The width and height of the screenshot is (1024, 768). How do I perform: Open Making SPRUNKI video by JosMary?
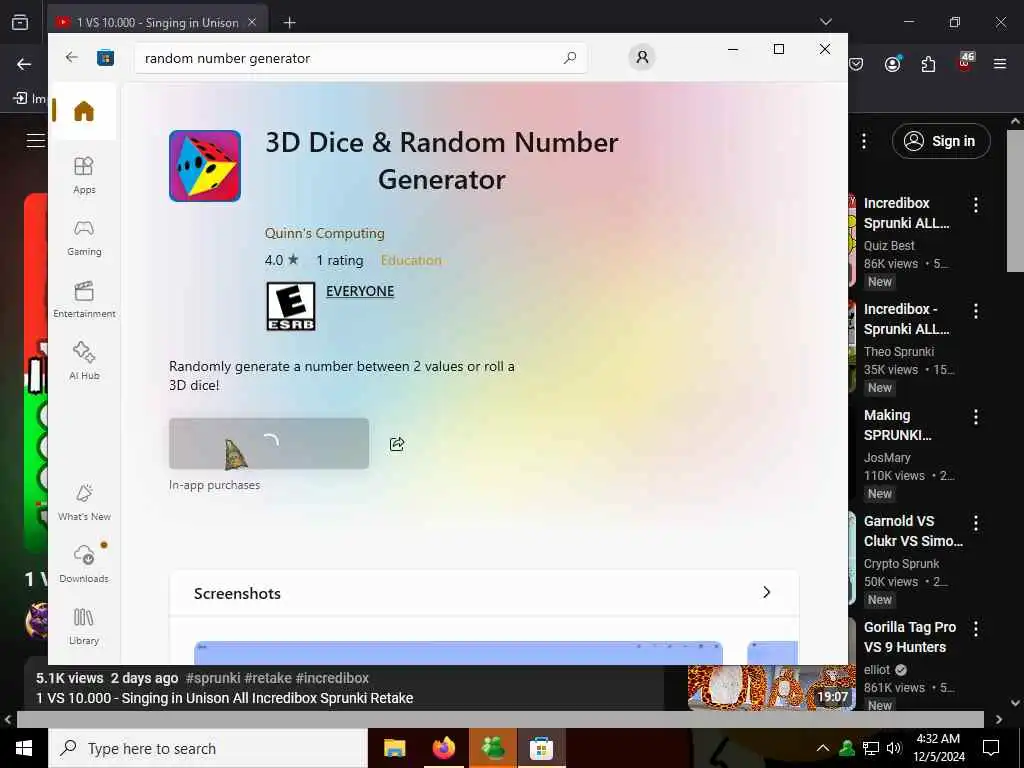click(x=898, y=425)
